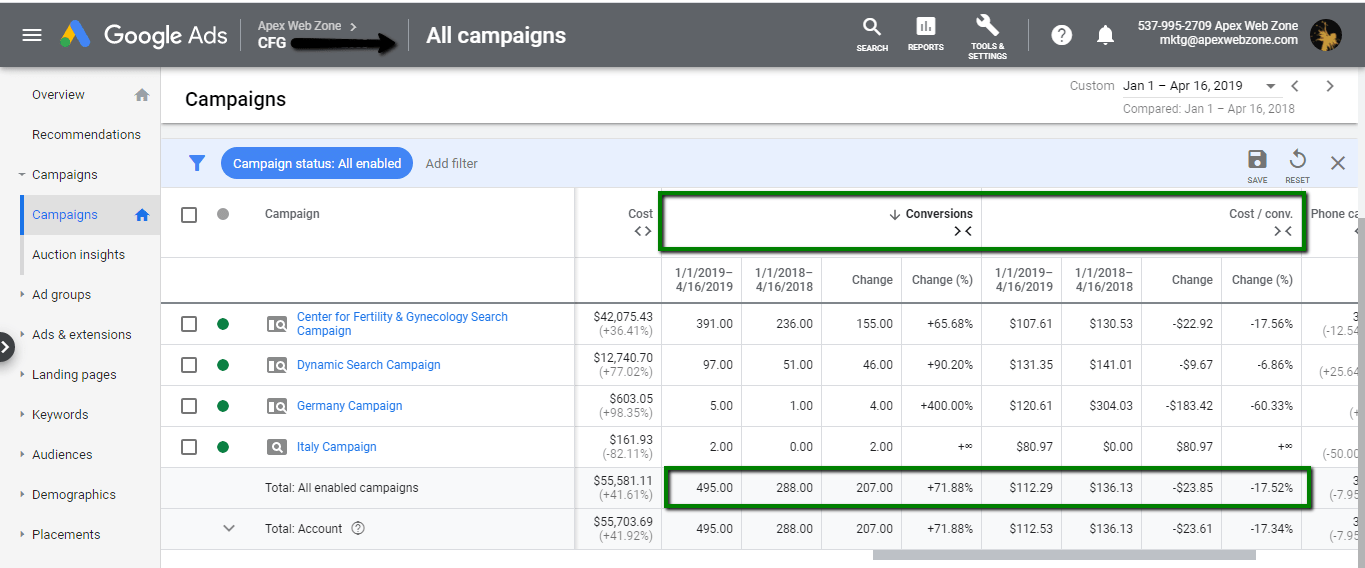Close the filter bar with X
The height and width of the screenshot is (568, 1365).
[1337, 163]
